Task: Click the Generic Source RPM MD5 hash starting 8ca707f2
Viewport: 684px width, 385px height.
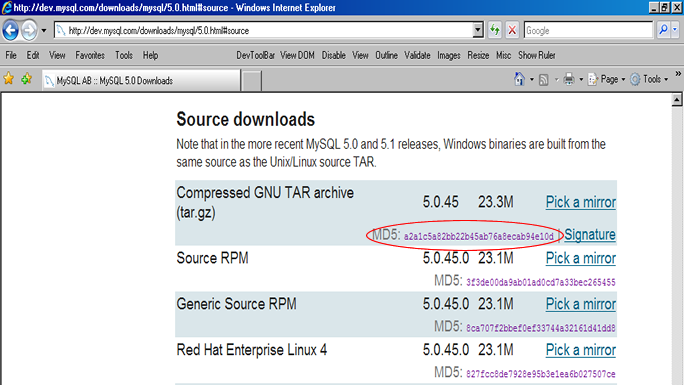Action: point(540,328)
